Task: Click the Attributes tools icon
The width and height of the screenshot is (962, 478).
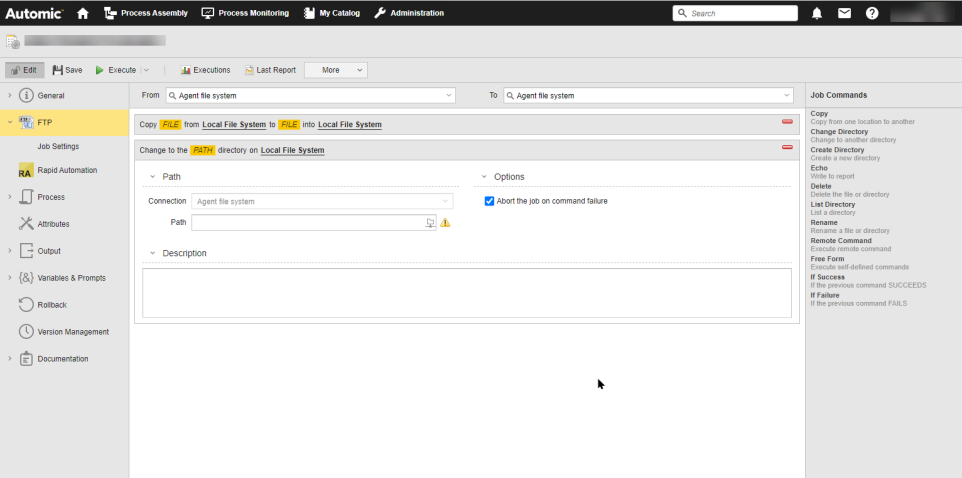Action: tap(26, 224)
